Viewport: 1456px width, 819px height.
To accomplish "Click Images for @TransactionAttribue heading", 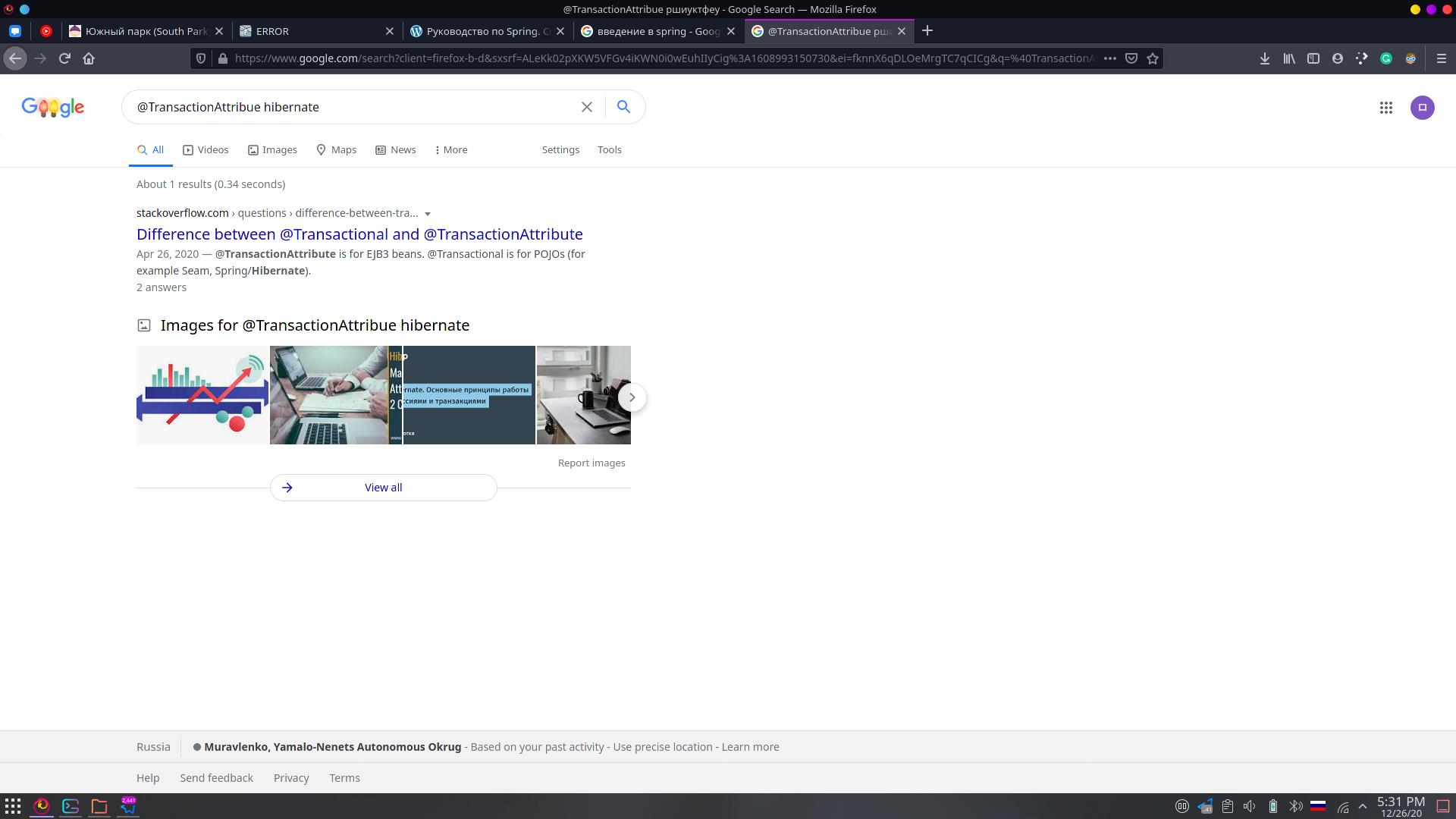I will point(315,325).
